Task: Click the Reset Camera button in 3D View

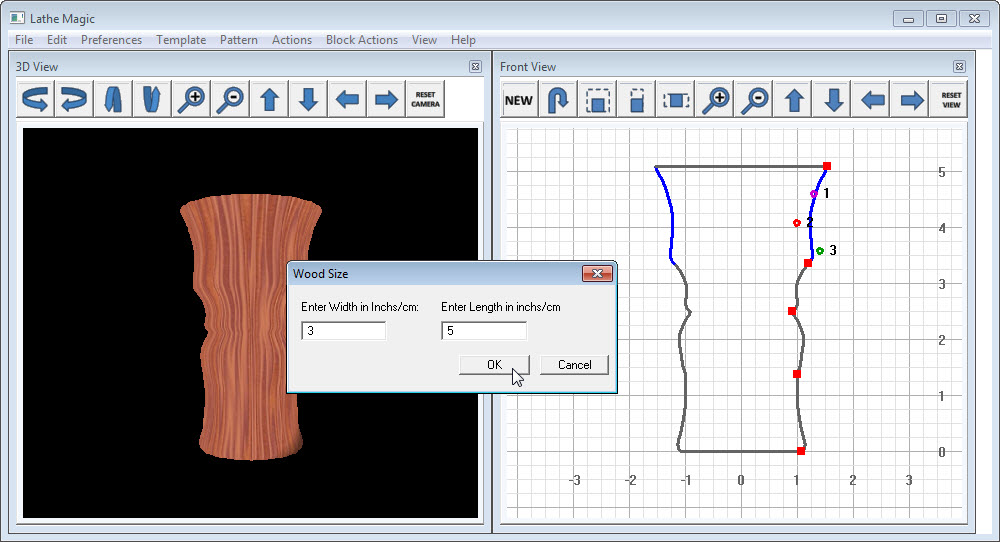Action: tap(425, 100)
